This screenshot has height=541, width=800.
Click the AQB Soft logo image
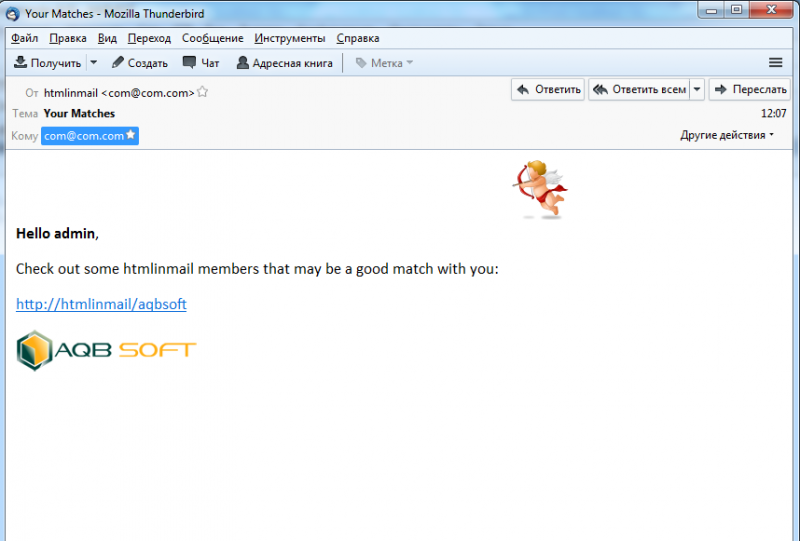[106, 351]
